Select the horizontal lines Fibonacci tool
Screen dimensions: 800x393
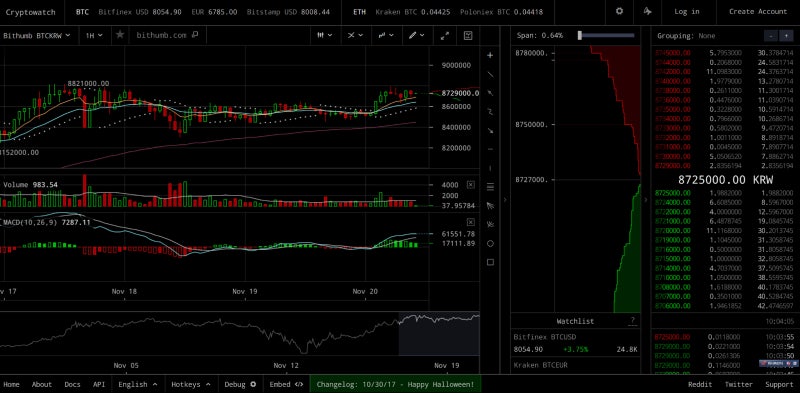click(x=490, y=187)
